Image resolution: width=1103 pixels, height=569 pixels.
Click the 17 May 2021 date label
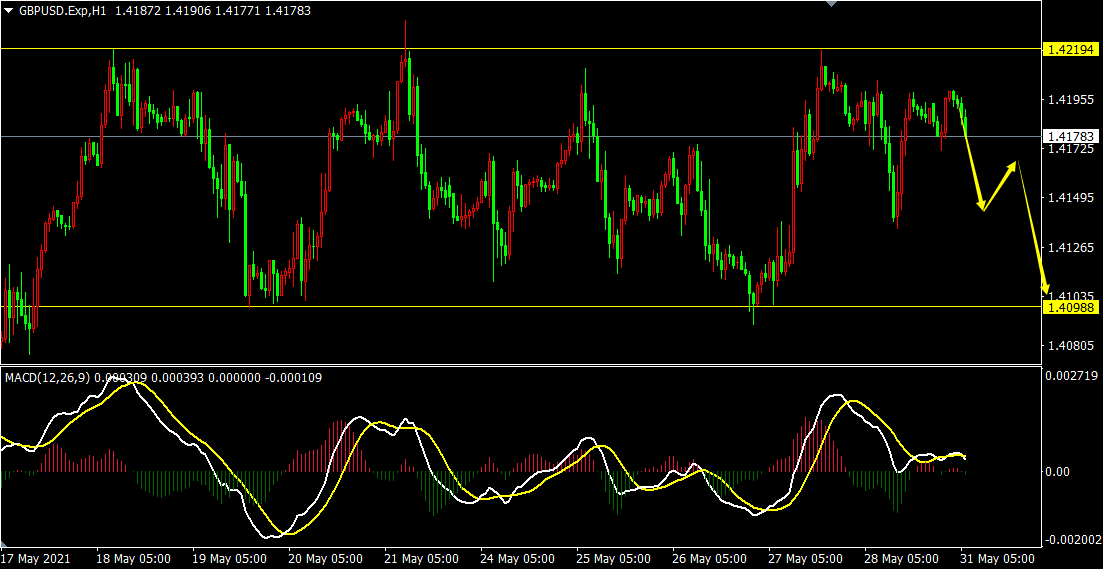tap(36, 558)
